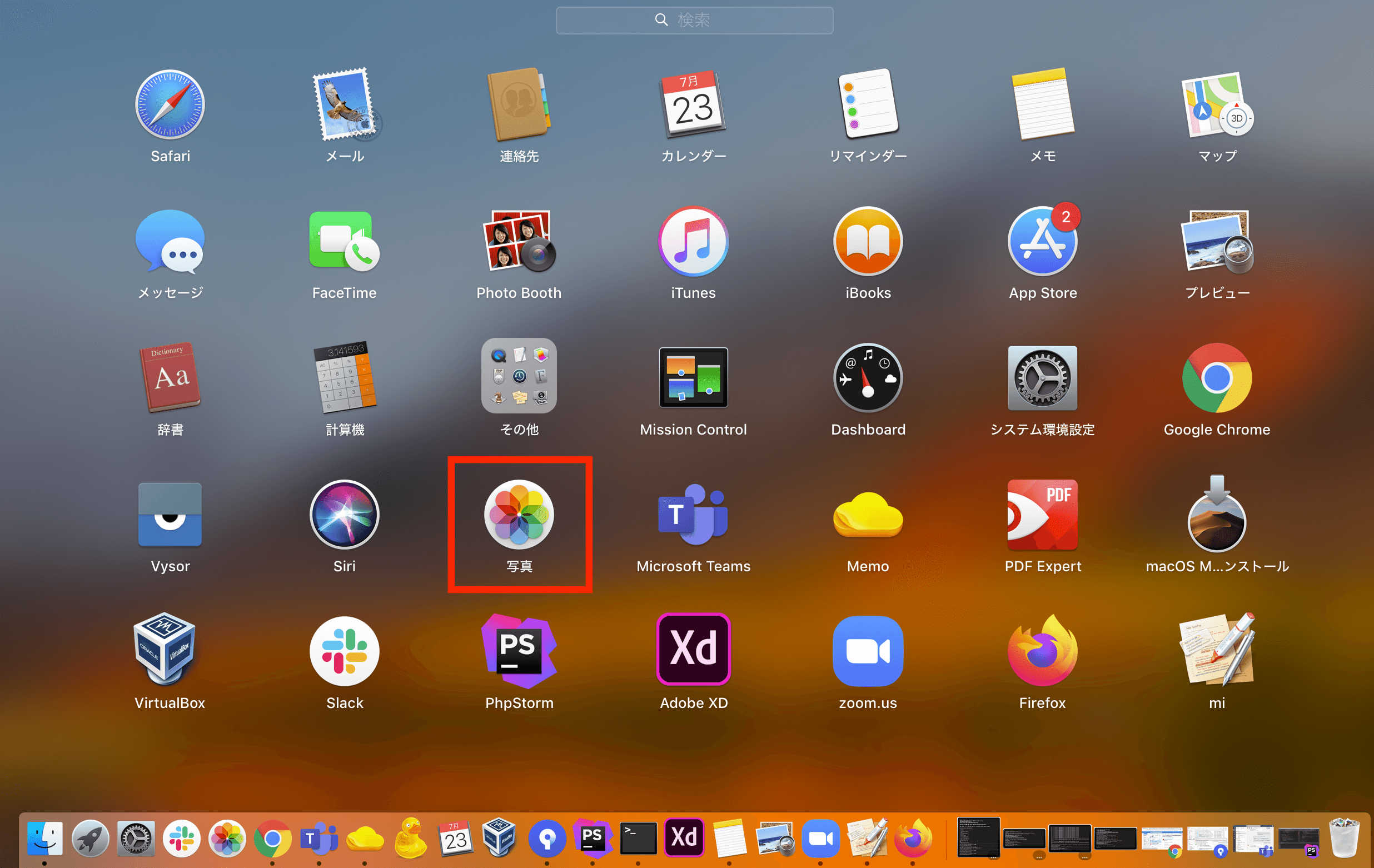Open the Vysor app icon
This screenshot has width=1374, height=868.
point(170,515)
